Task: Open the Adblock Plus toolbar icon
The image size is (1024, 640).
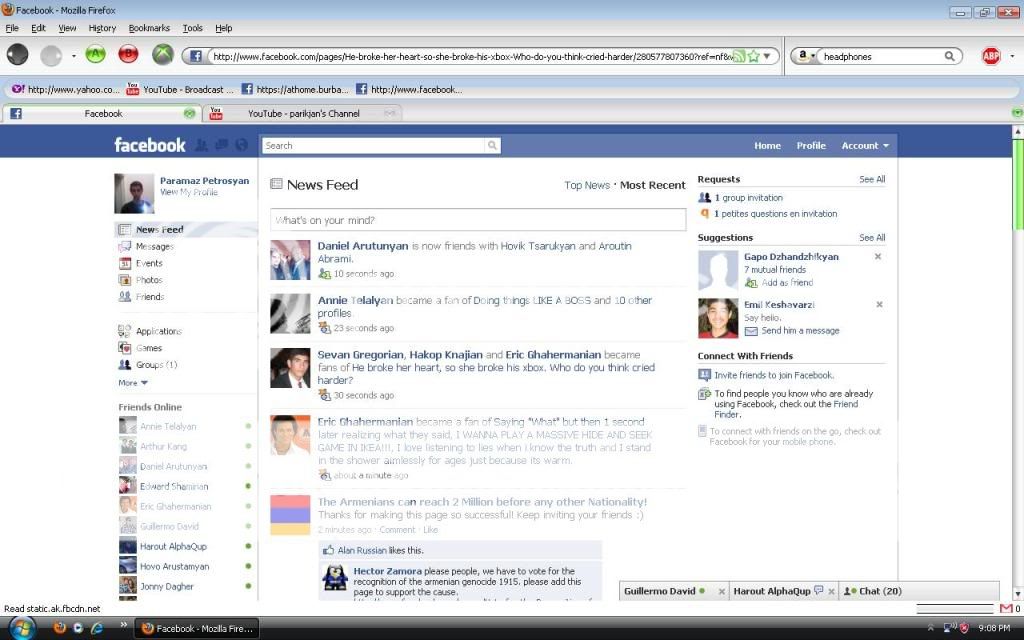Action: 991,56
